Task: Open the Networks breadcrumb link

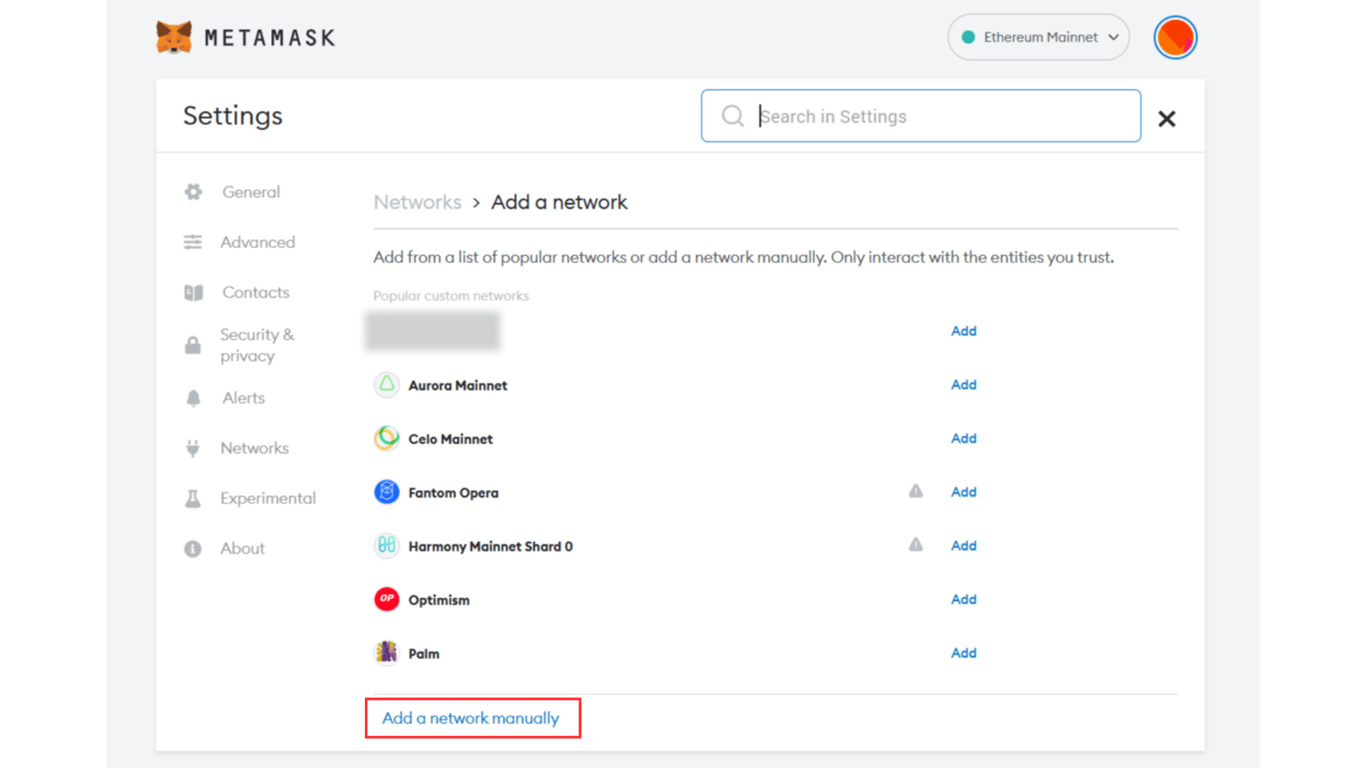Action: tap(417, 202)
